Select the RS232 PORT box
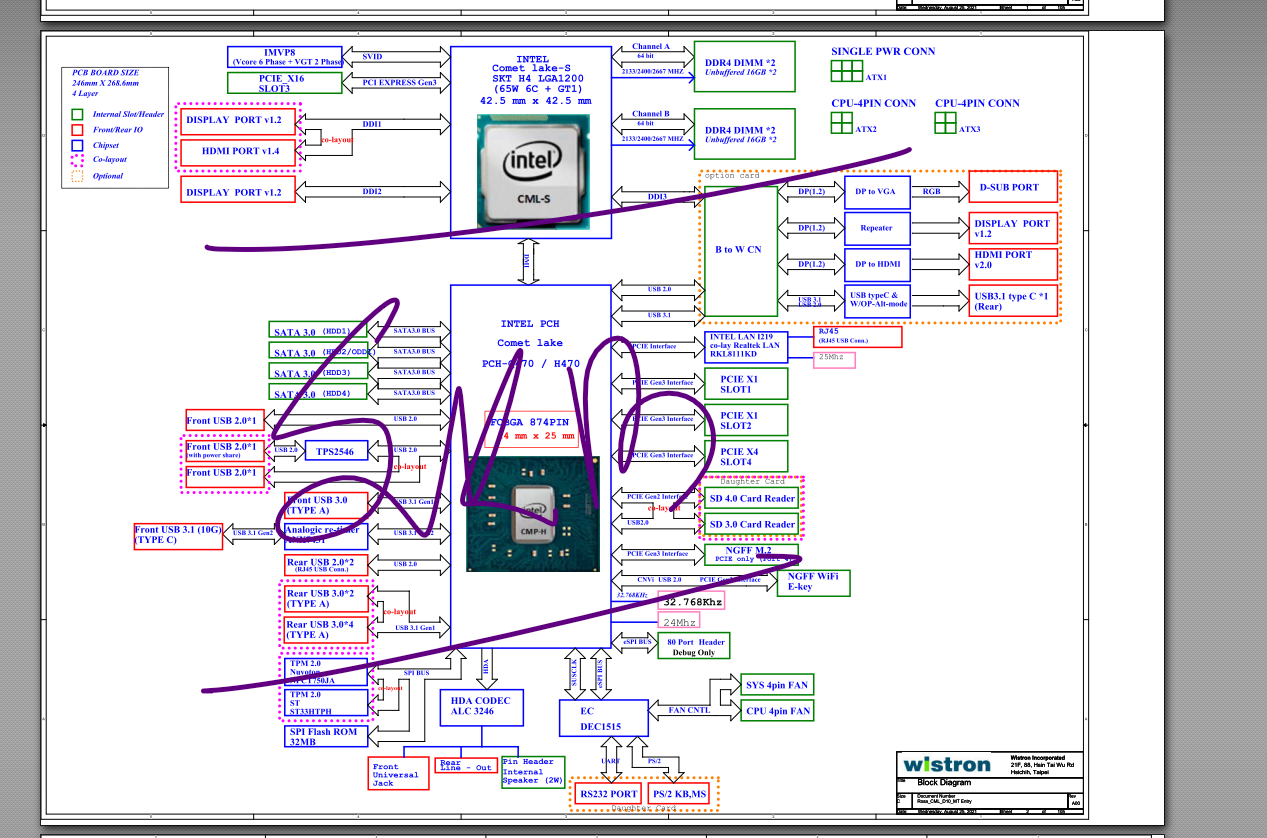 pyautogui.click(x=608, y=794)
